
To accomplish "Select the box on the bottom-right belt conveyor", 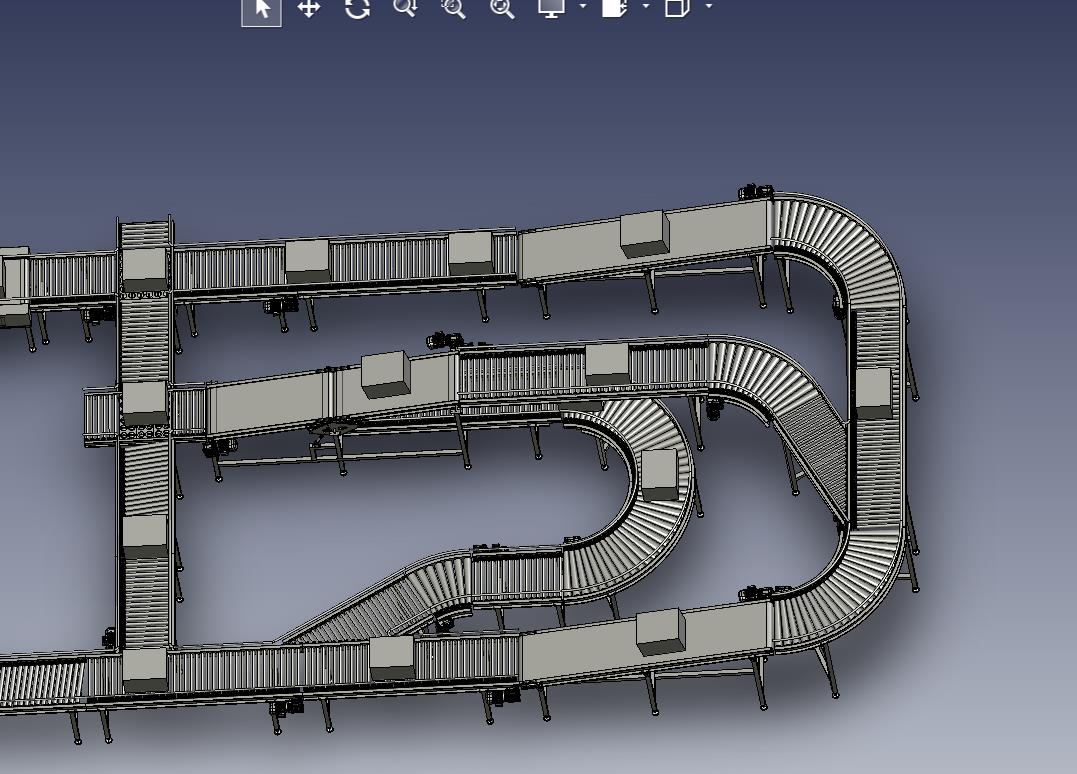I will 660,632.
